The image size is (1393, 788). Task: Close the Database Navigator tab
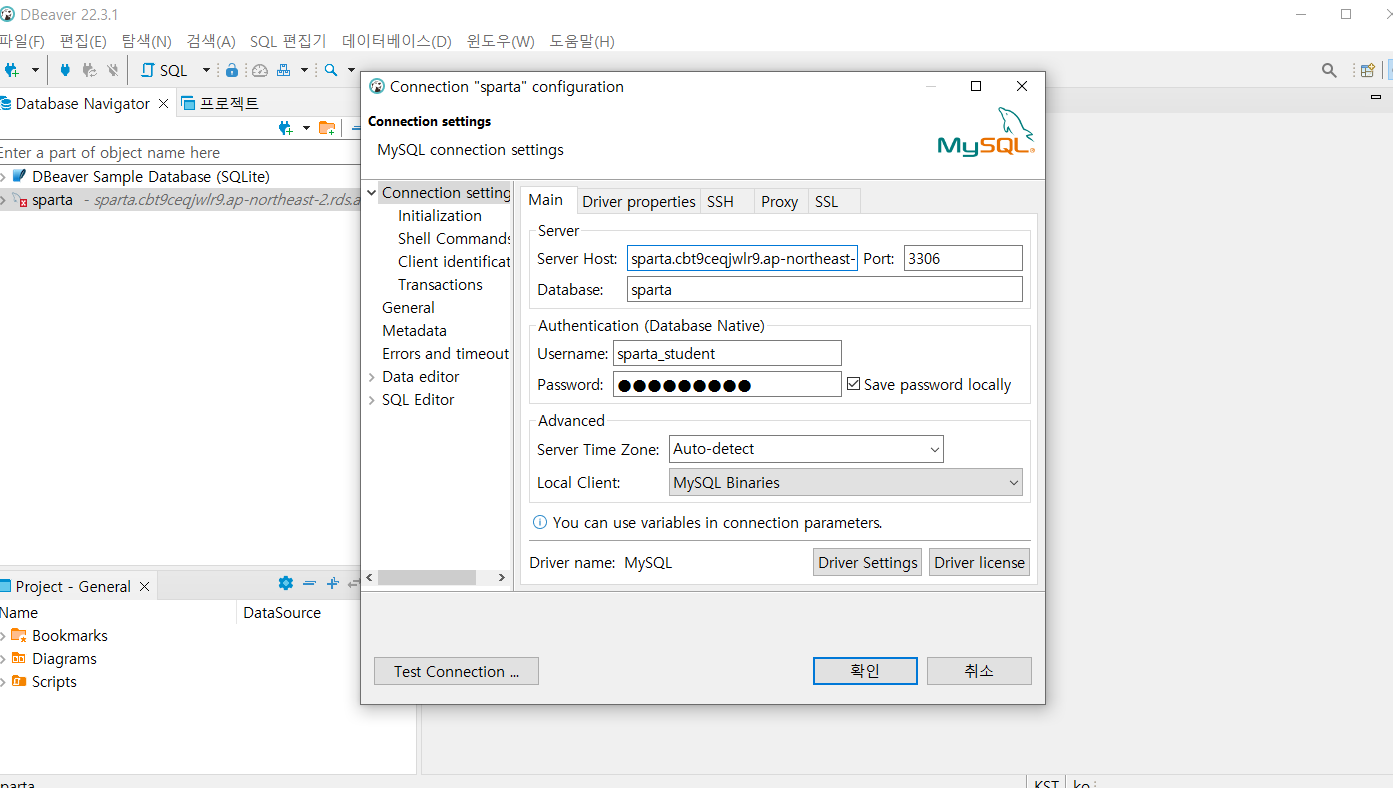click(164, 103)
